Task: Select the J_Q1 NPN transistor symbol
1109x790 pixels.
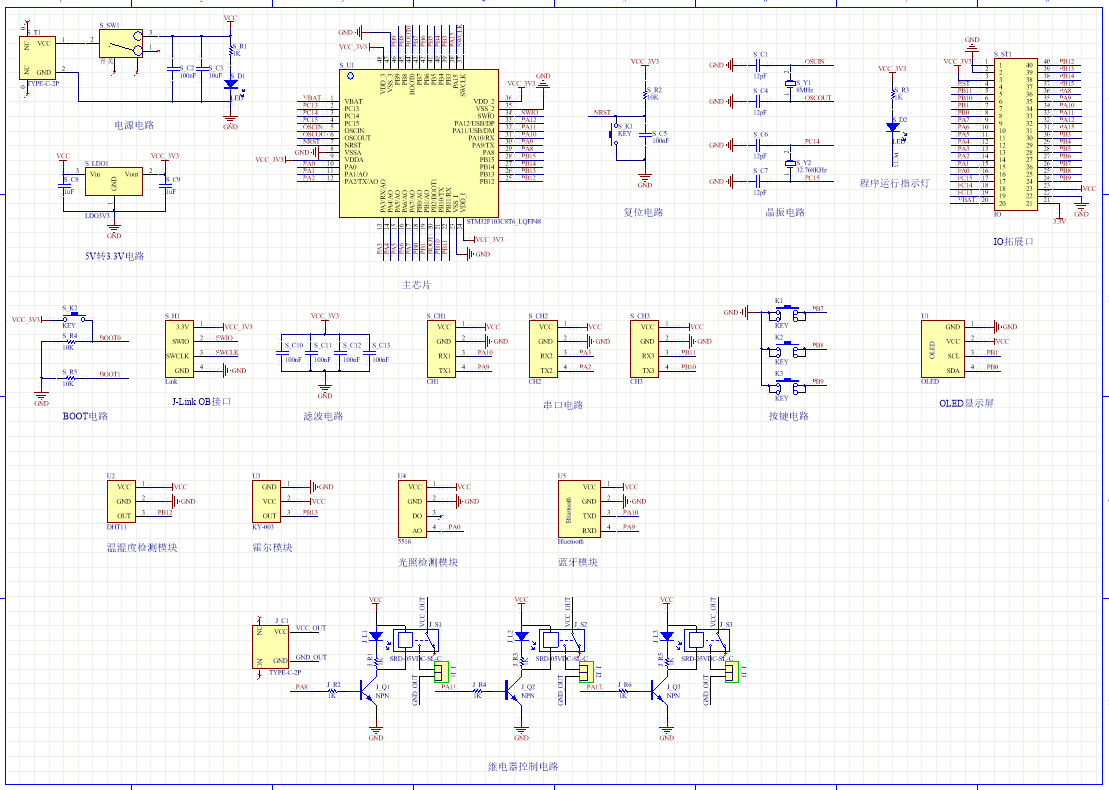Action: pos(369,691)
